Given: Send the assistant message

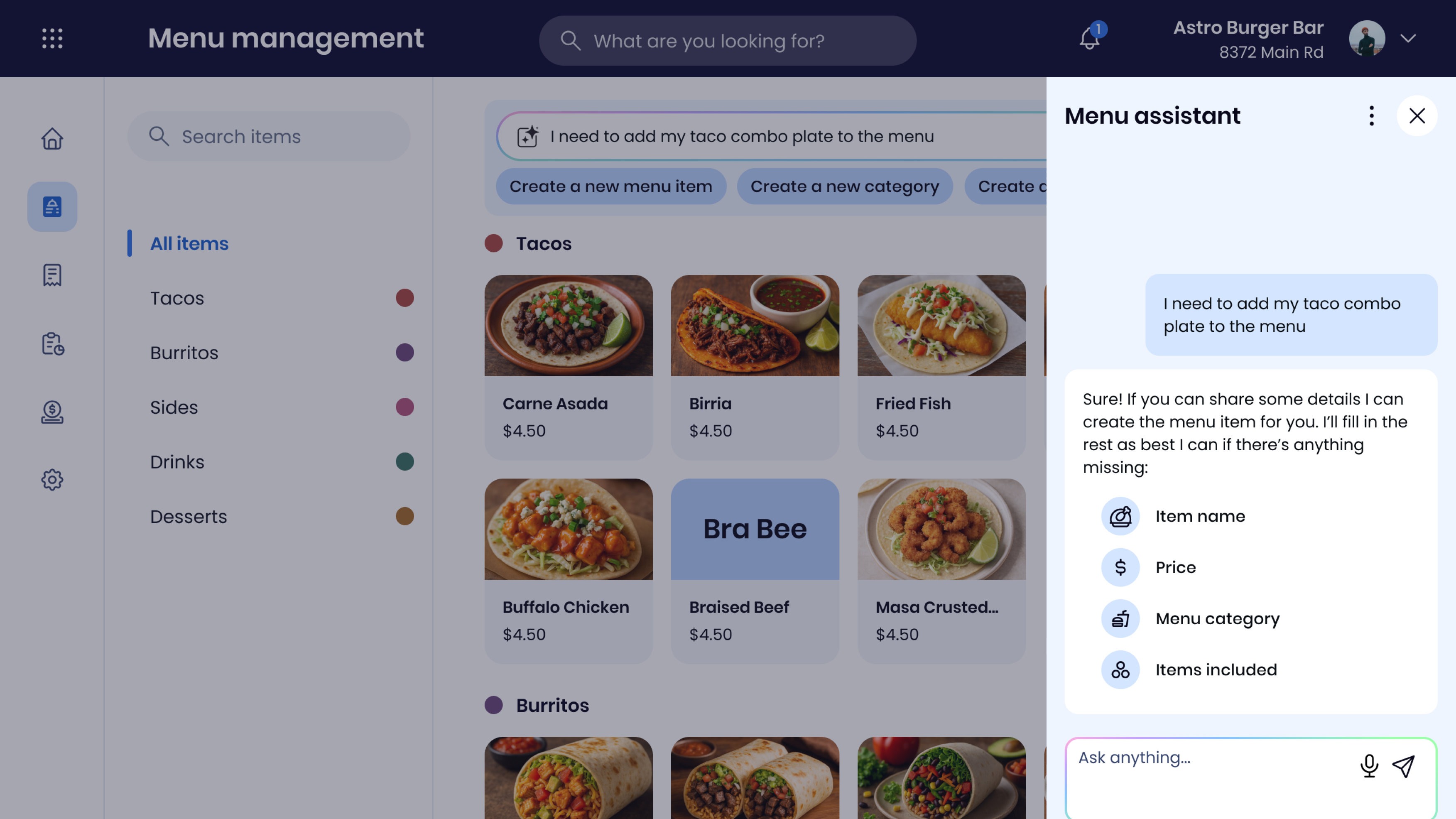Looking at the screenshot, I should click(1403, 766).
